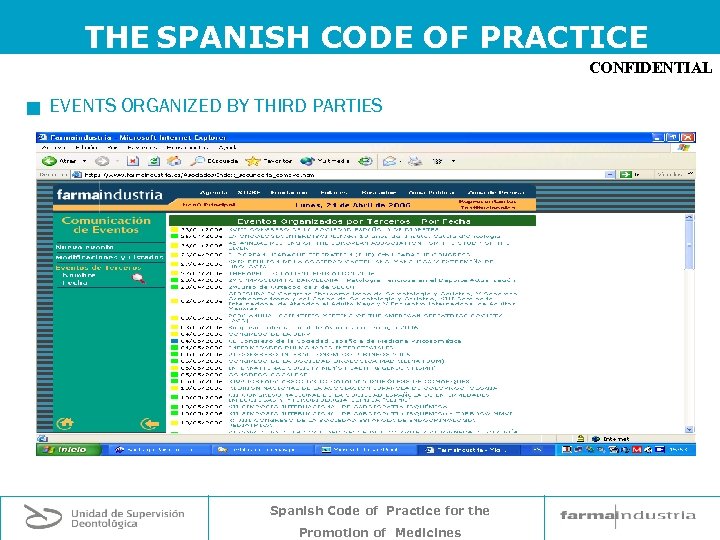This screenshot has width=720, height=540.
Task: Open the Back button history dropdown arrow
Action: (x=84, y=161)
